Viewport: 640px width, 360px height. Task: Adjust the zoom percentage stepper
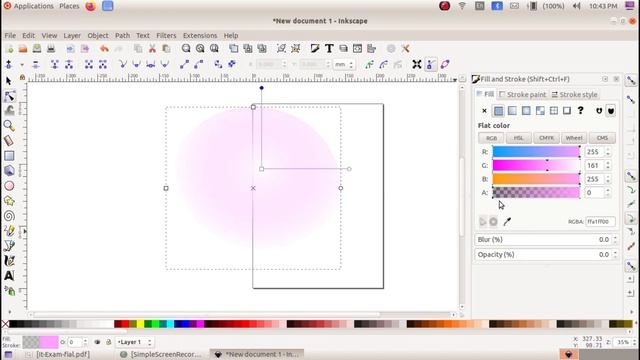click(634, 342)
